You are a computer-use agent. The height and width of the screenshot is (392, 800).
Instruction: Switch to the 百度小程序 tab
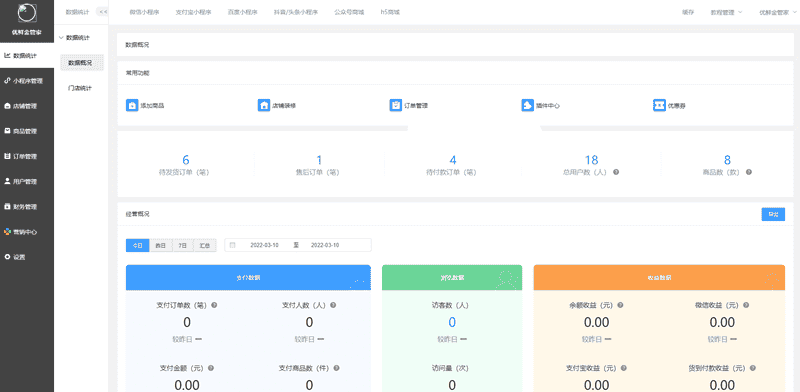243,12
